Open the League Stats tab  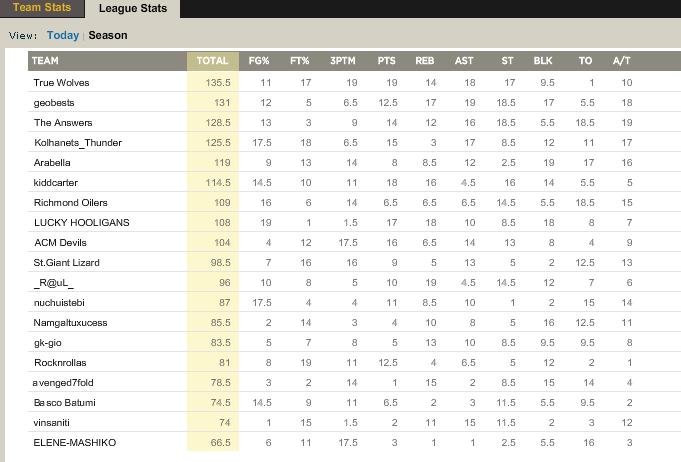[x=133, y=8]
